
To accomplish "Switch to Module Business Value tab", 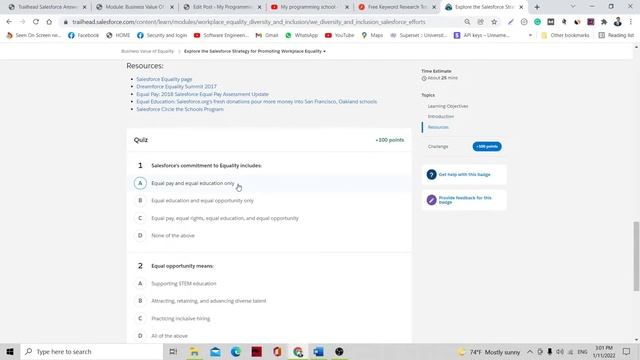I will pos(134,7).
